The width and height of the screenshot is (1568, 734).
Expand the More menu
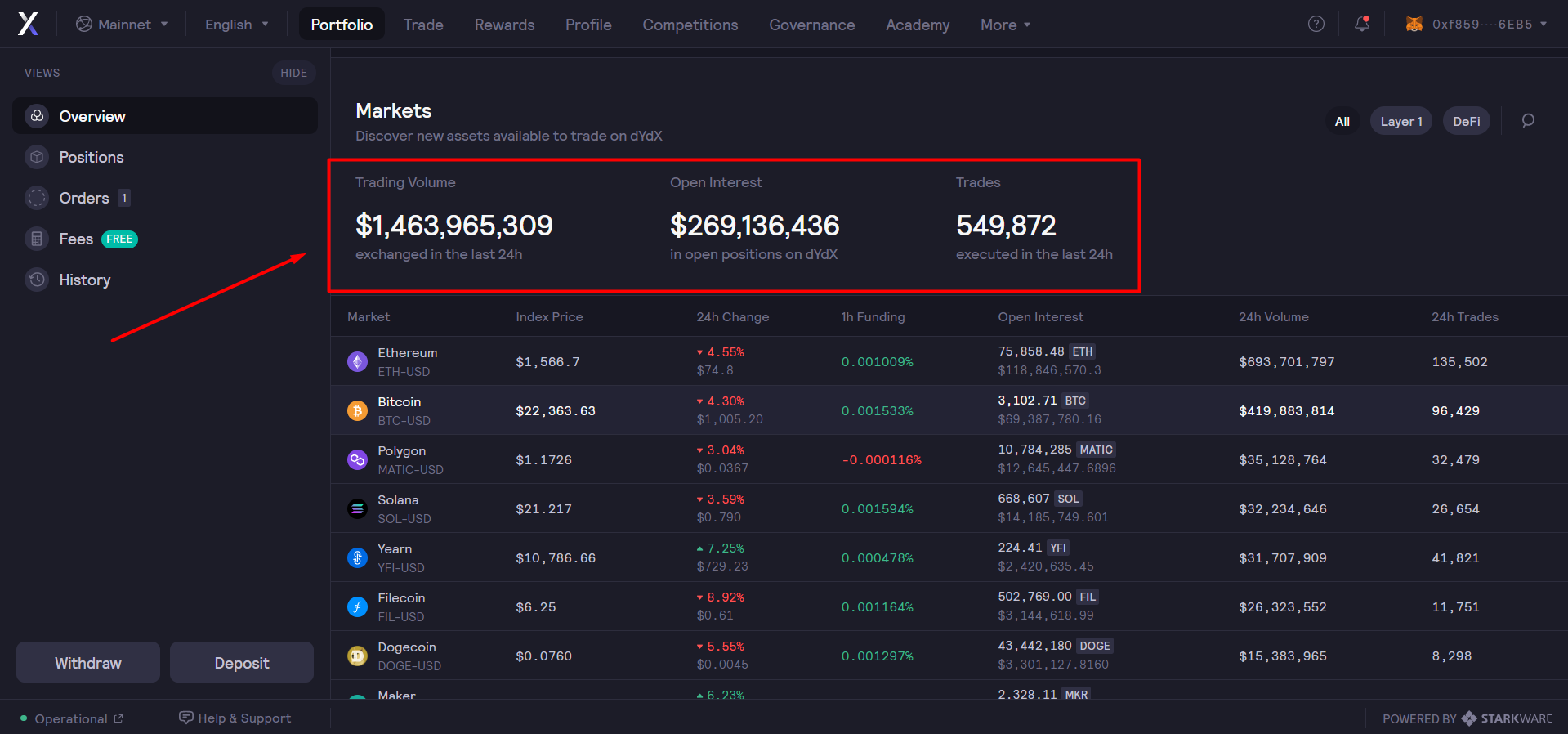coord(1005,25)
